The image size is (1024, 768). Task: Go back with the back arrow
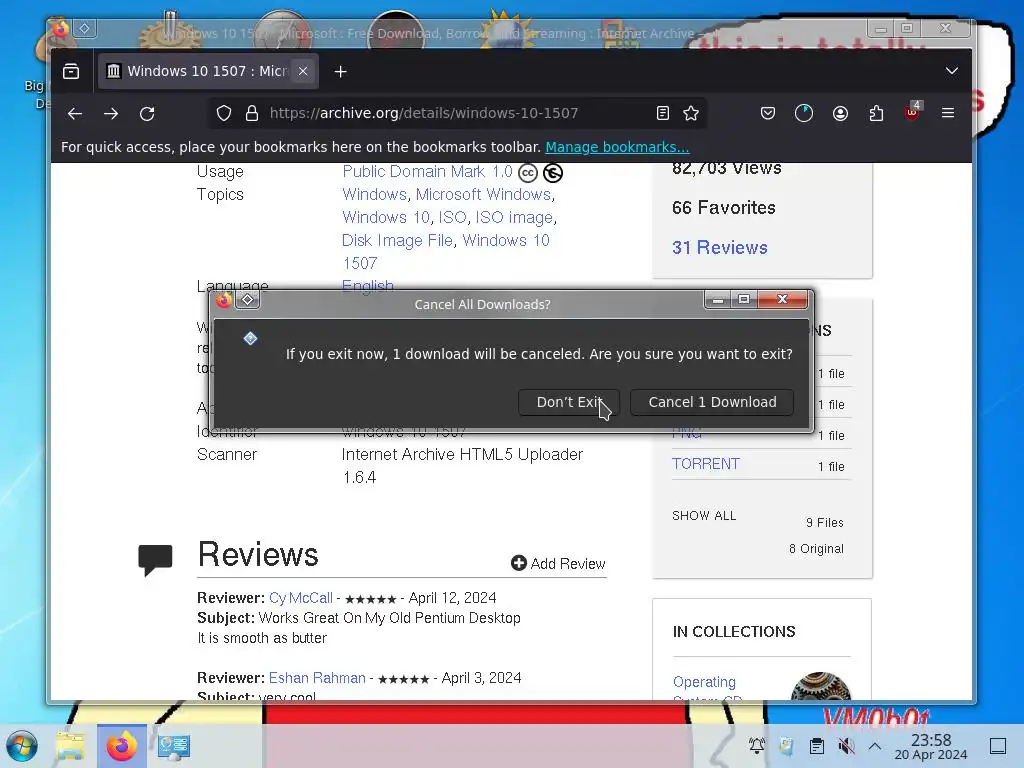(x=75, y=114)
